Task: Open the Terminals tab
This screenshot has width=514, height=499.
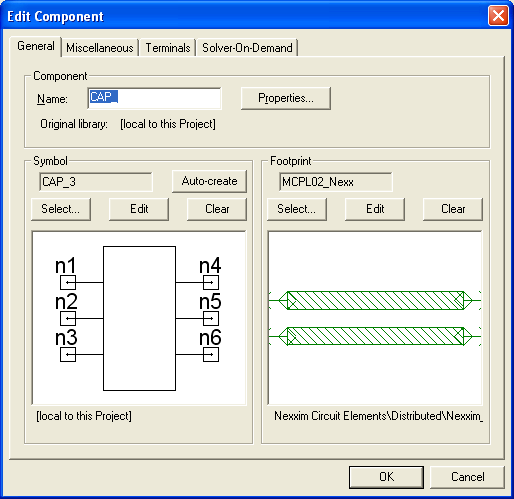Action: [168, 48]
